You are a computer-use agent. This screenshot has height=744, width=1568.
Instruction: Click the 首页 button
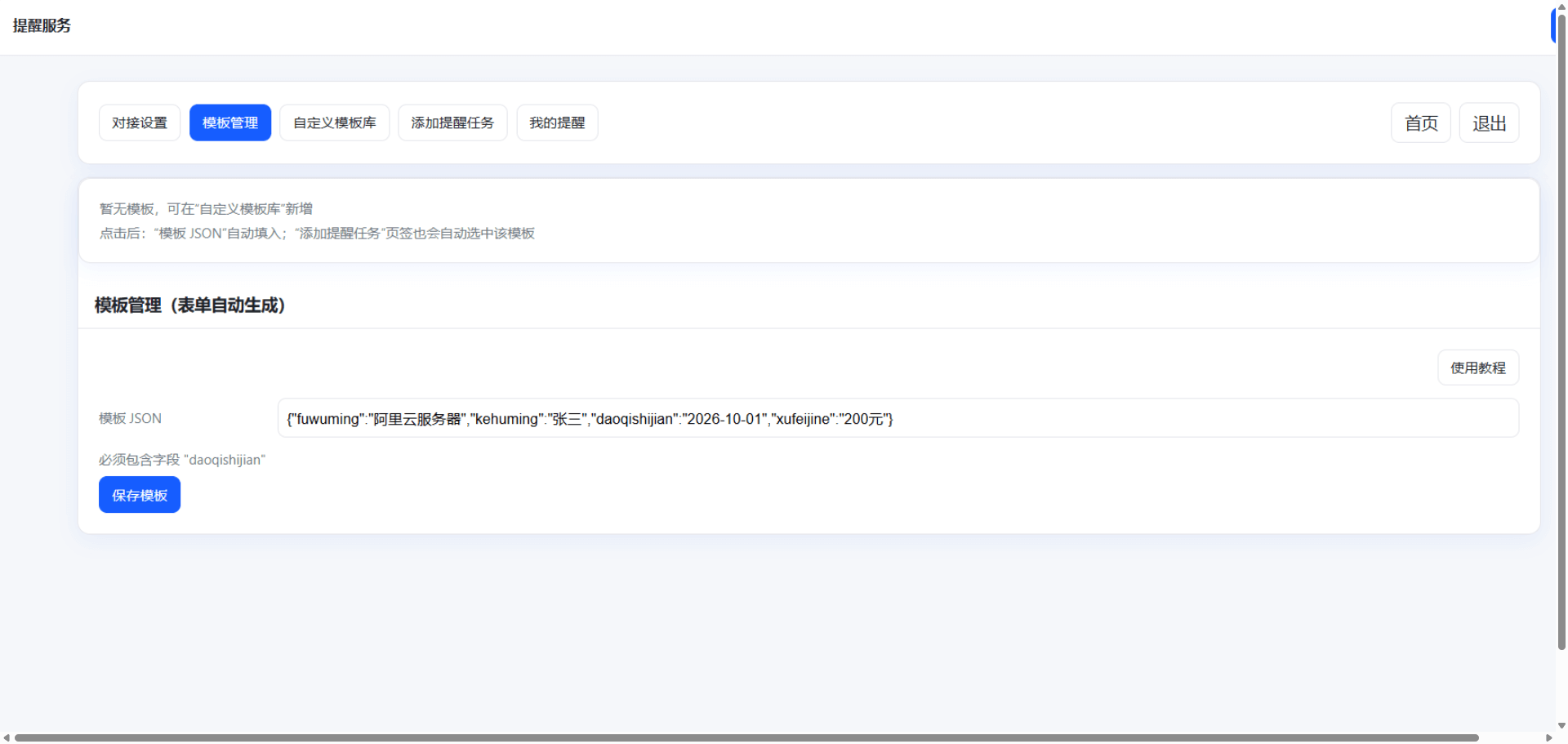tap(1420, 123)
